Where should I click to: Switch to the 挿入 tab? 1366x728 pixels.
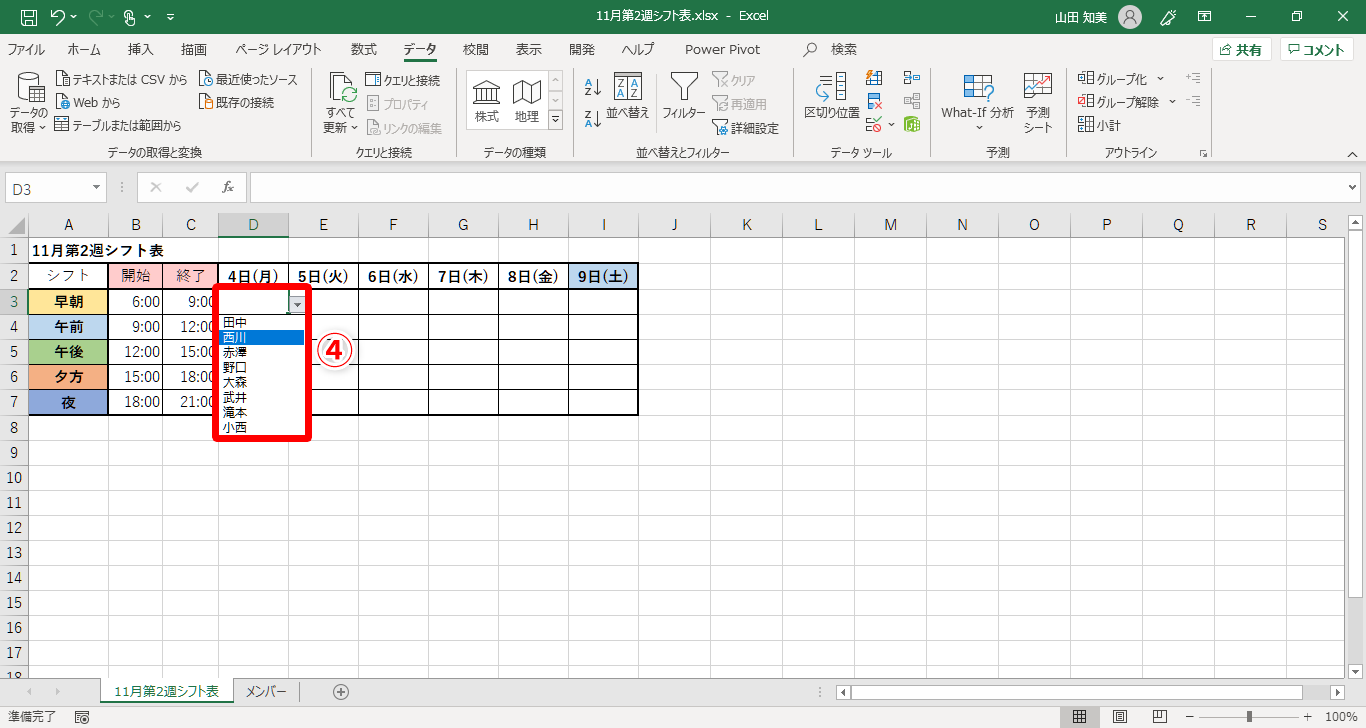coord(141,49)
